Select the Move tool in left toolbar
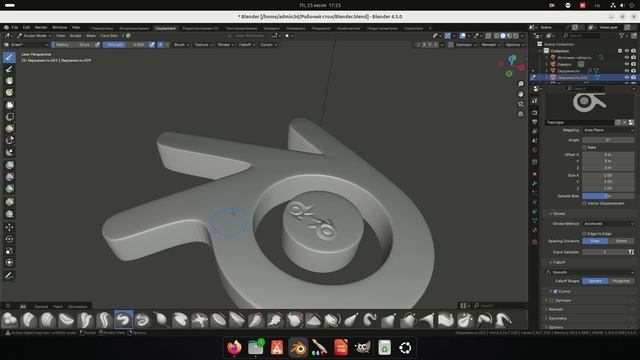 tap(9, 227)
